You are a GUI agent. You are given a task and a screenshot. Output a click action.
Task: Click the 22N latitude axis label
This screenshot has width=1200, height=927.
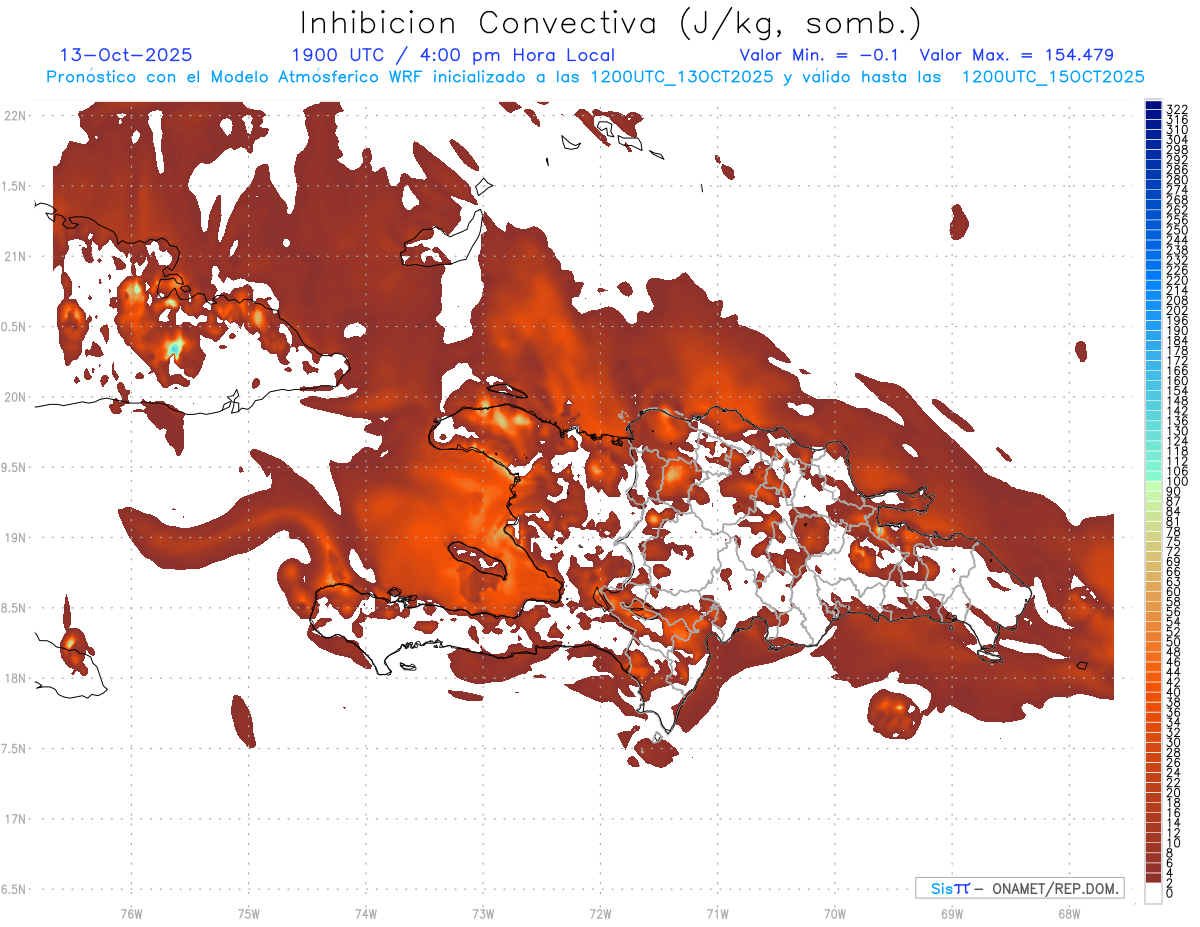(15, 116)
